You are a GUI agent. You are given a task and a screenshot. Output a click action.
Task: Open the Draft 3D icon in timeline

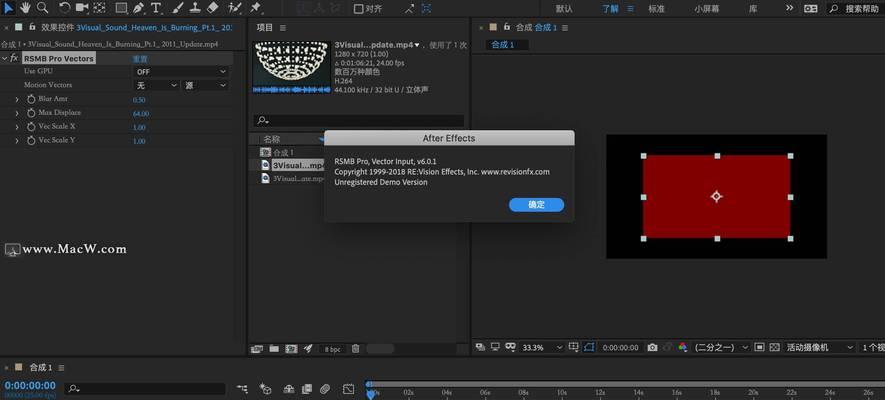(265, 389)
